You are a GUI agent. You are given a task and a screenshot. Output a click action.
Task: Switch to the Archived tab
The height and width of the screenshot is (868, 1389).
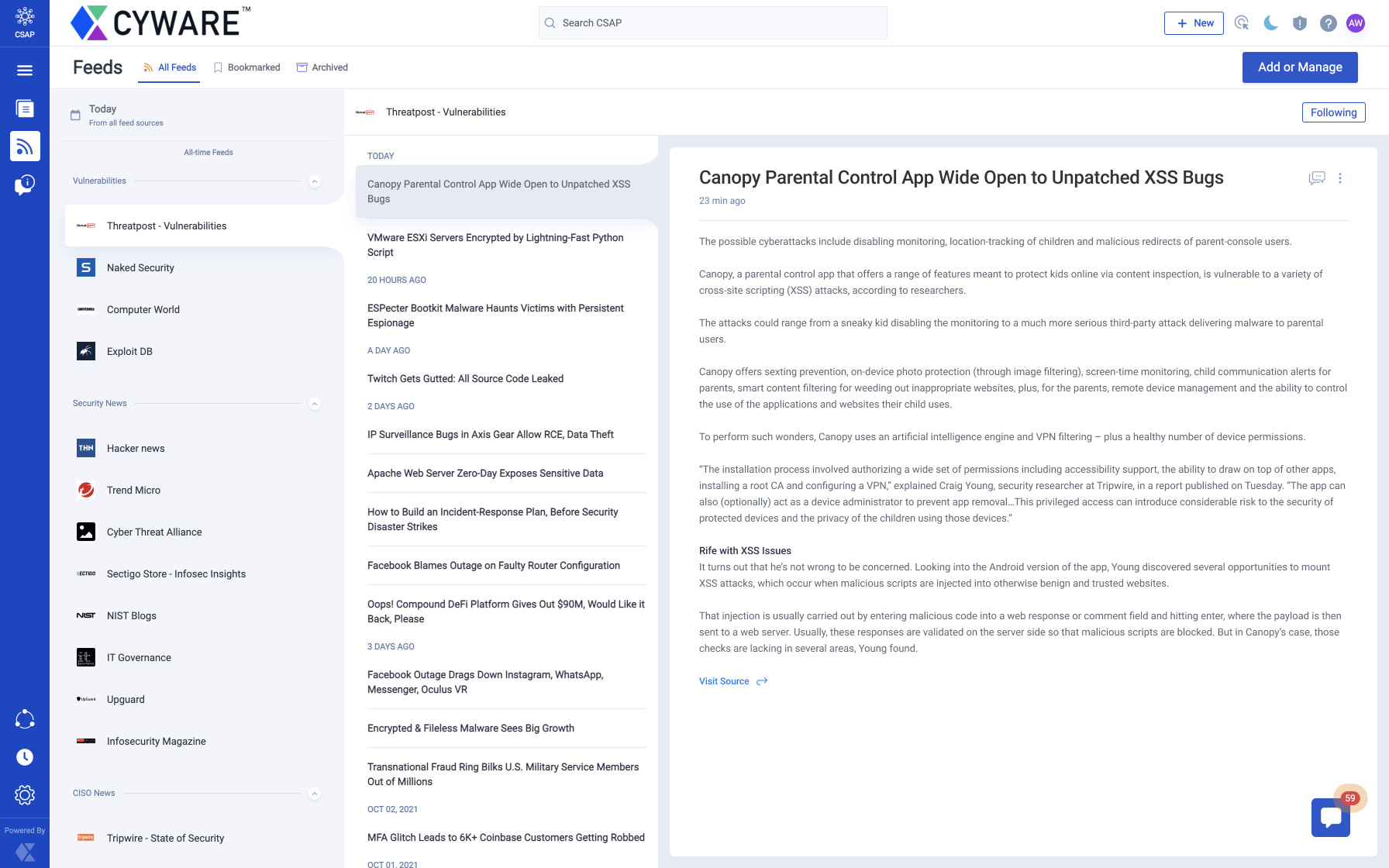coord(322,67)
